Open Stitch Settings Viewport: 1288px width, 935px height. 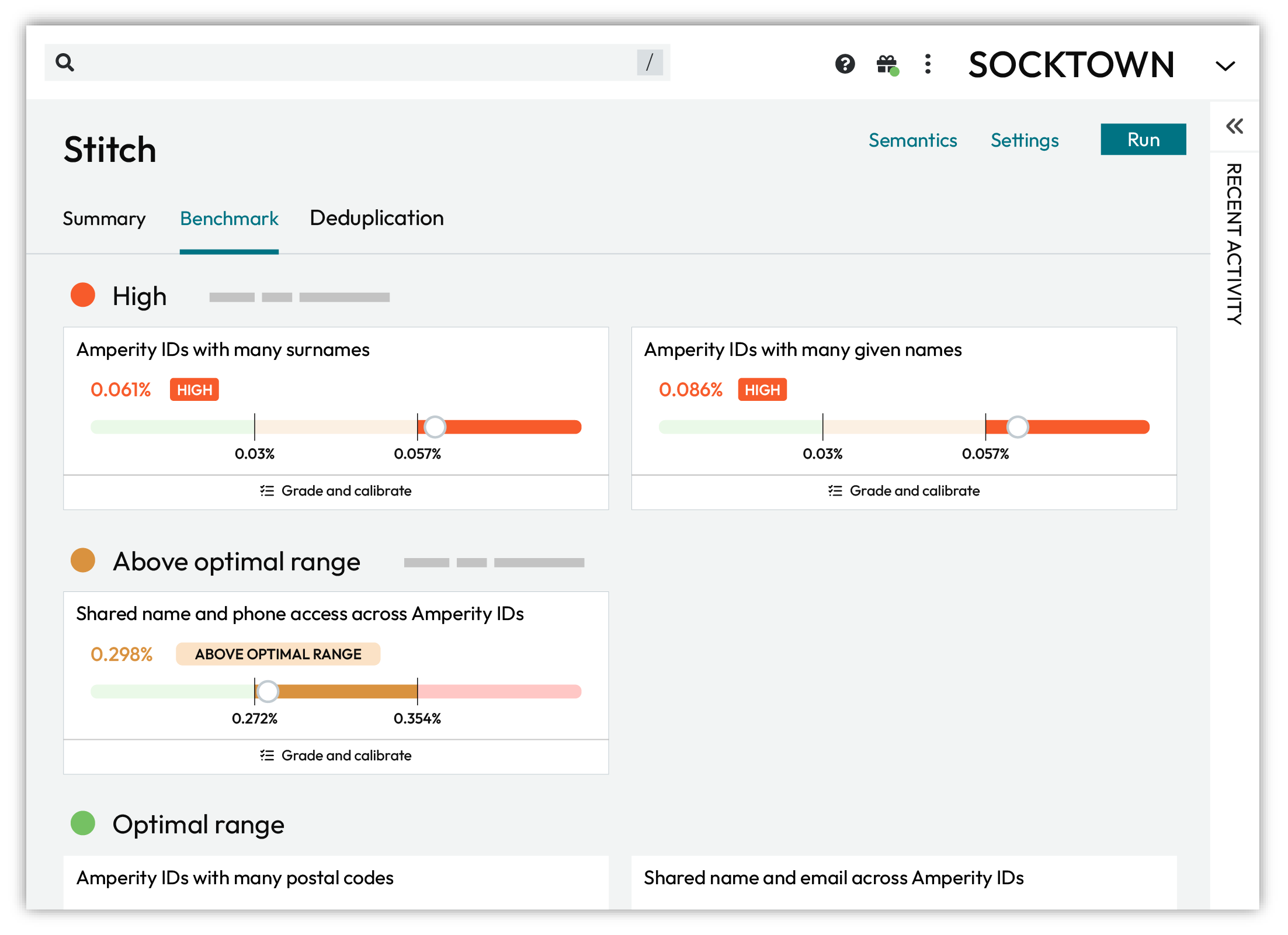(1025, 140)
